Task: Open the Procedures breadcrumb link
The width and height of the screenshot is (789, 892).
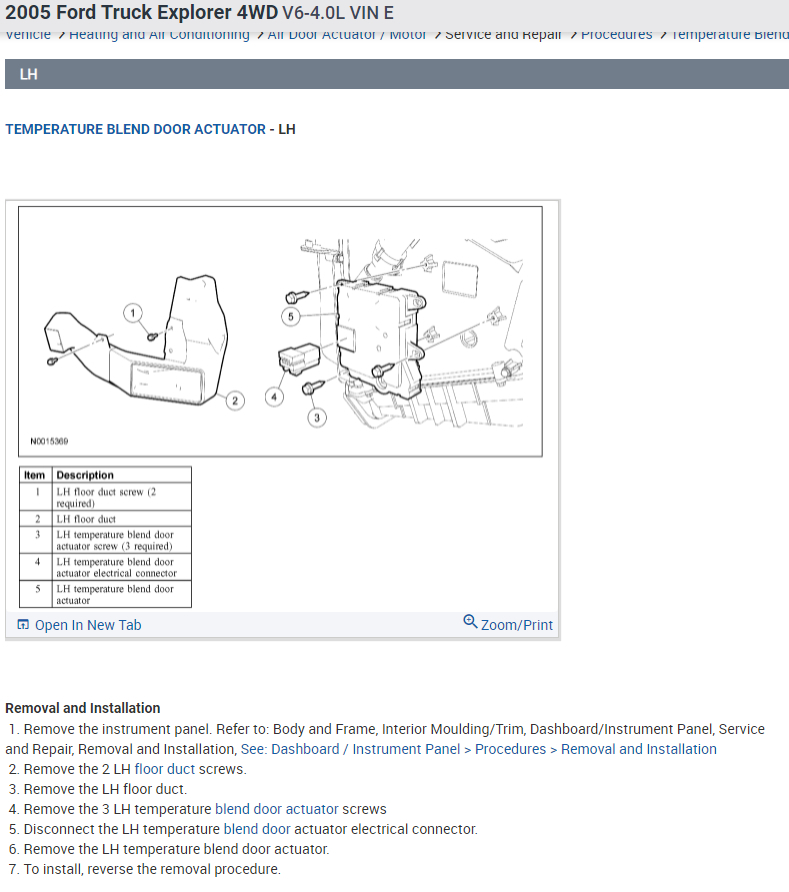Action: [617, 35]
